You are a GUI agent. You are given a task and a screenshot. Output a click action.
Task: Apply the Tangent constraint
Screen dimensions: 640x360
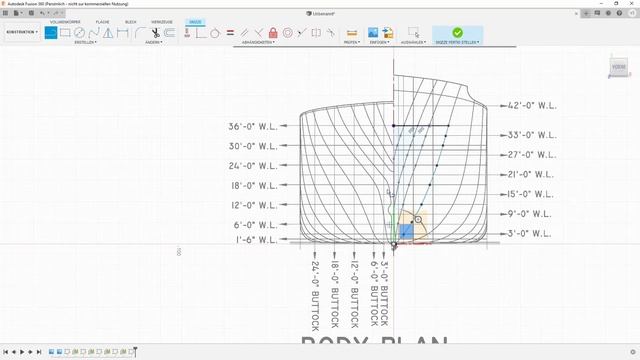(x=215, y=33)
